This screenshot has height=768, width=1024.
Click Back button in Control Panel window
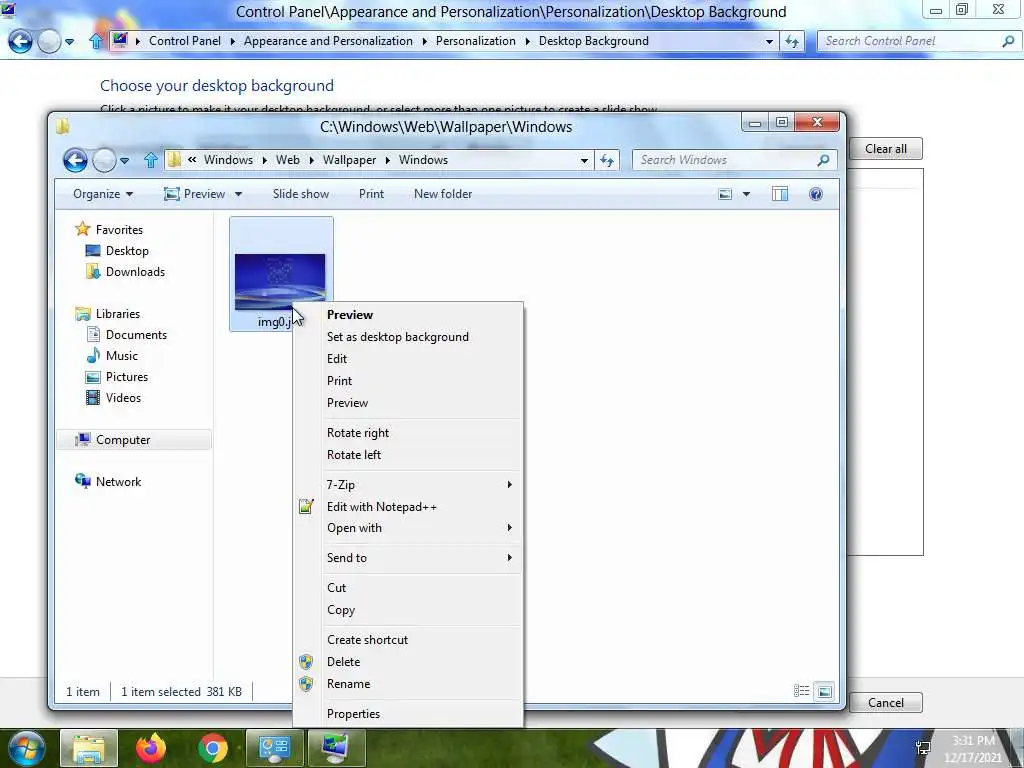tap(20, 41)
